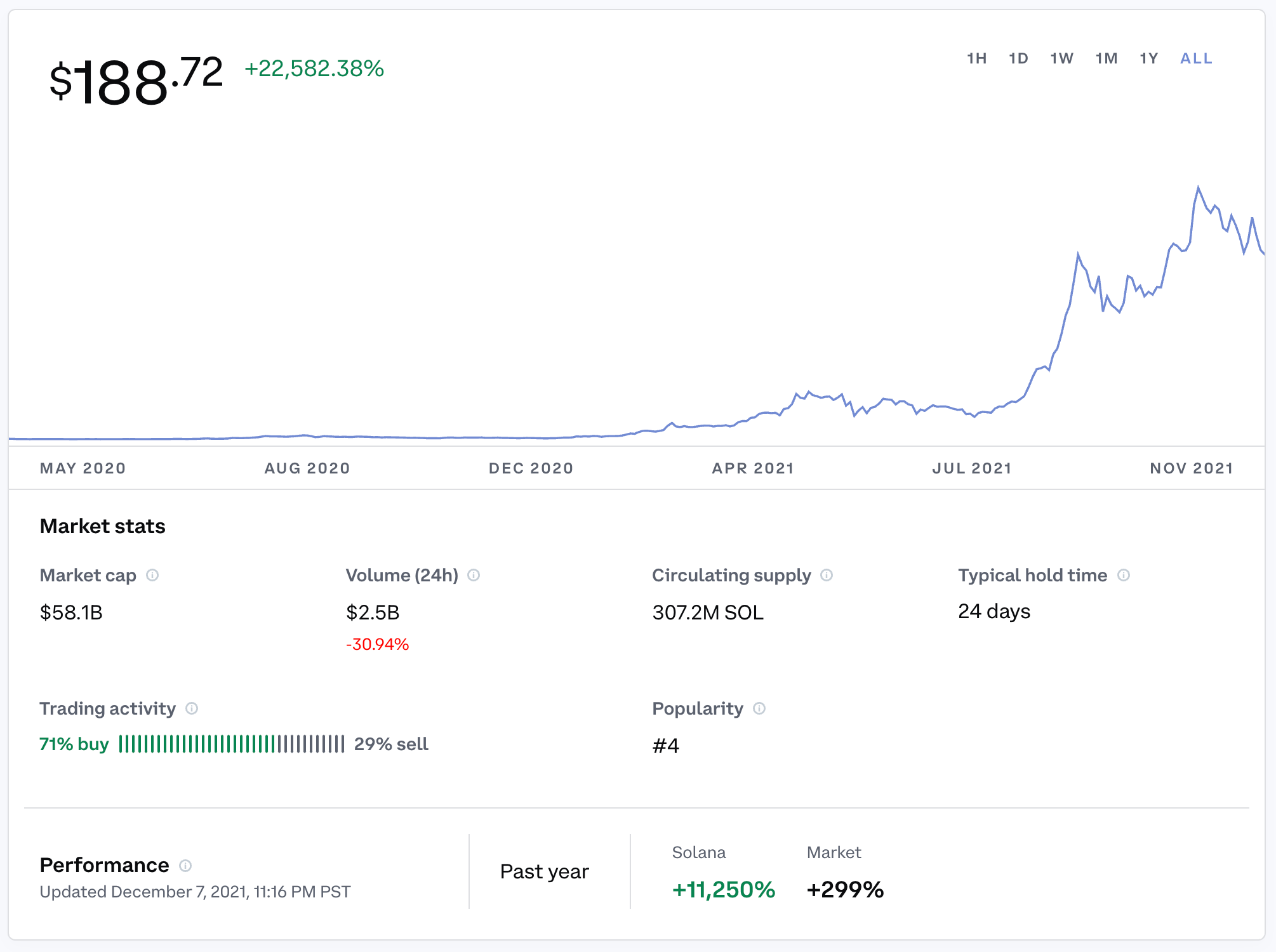Switch chart to 1D range
The height and width of the screenshot is (952, 1276).
click(1019, 58)
